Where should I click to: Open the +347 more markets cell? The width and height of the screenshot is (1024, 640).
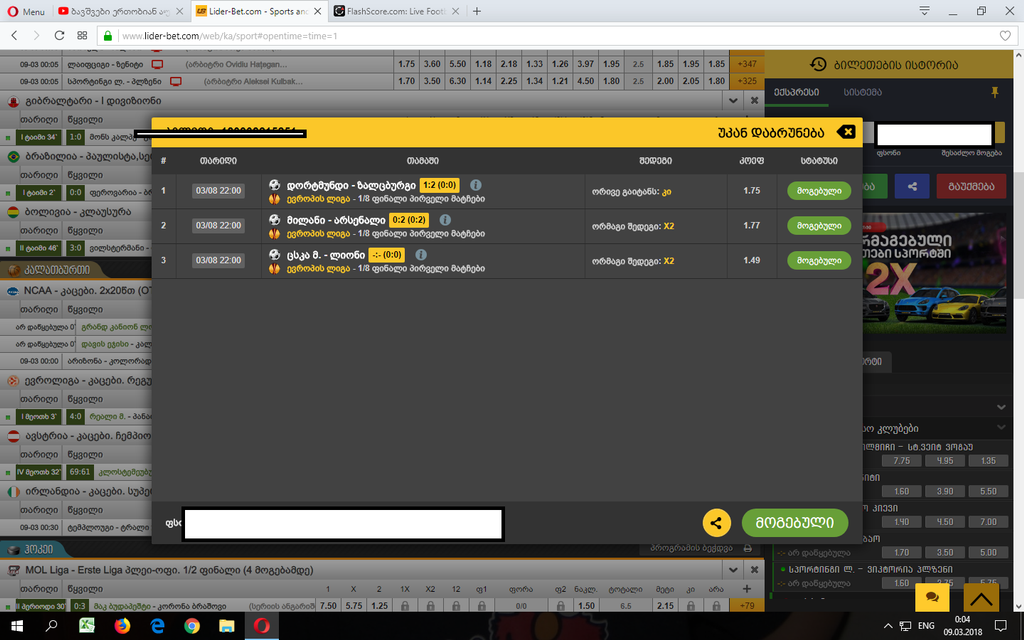746,64
